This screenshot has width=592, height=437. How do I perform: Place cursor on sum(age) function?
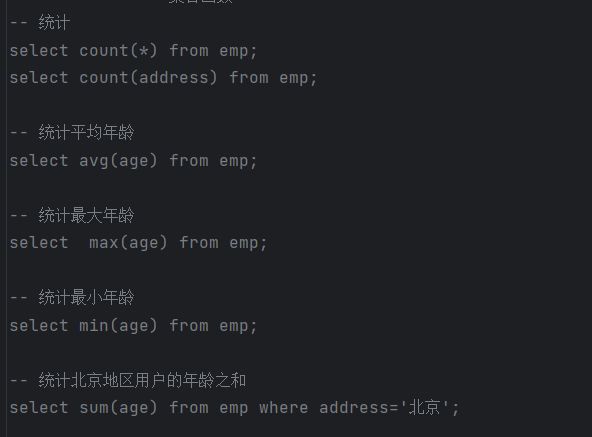(118, 408)
